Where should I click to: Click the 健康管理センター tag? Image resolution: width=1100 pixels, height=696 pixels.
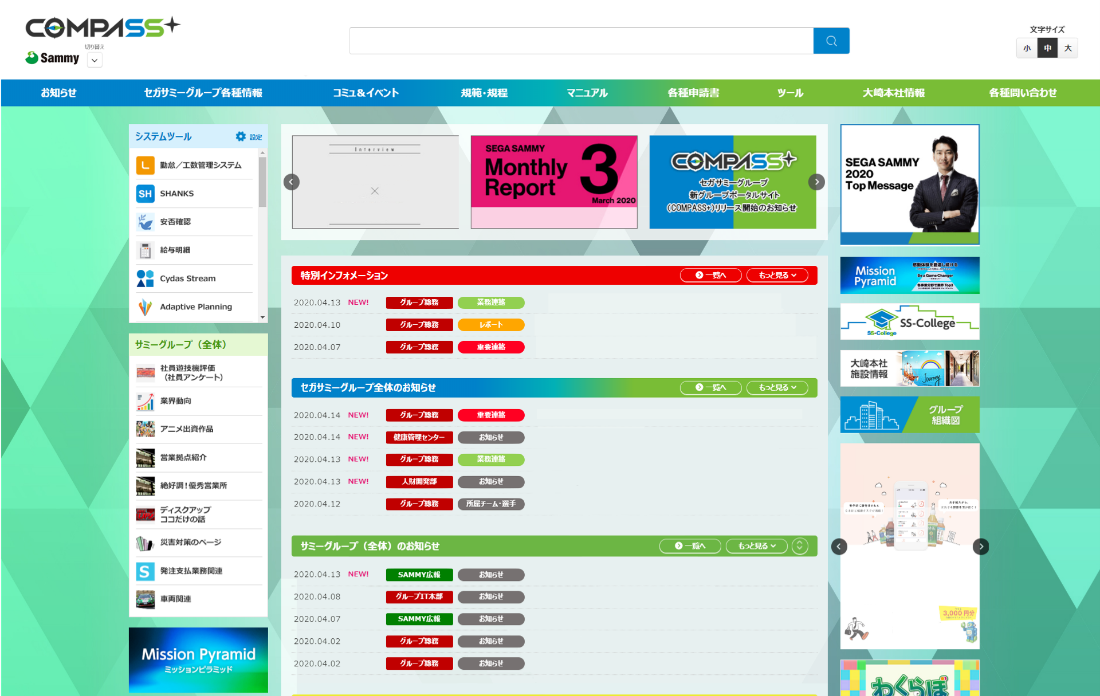419,437
